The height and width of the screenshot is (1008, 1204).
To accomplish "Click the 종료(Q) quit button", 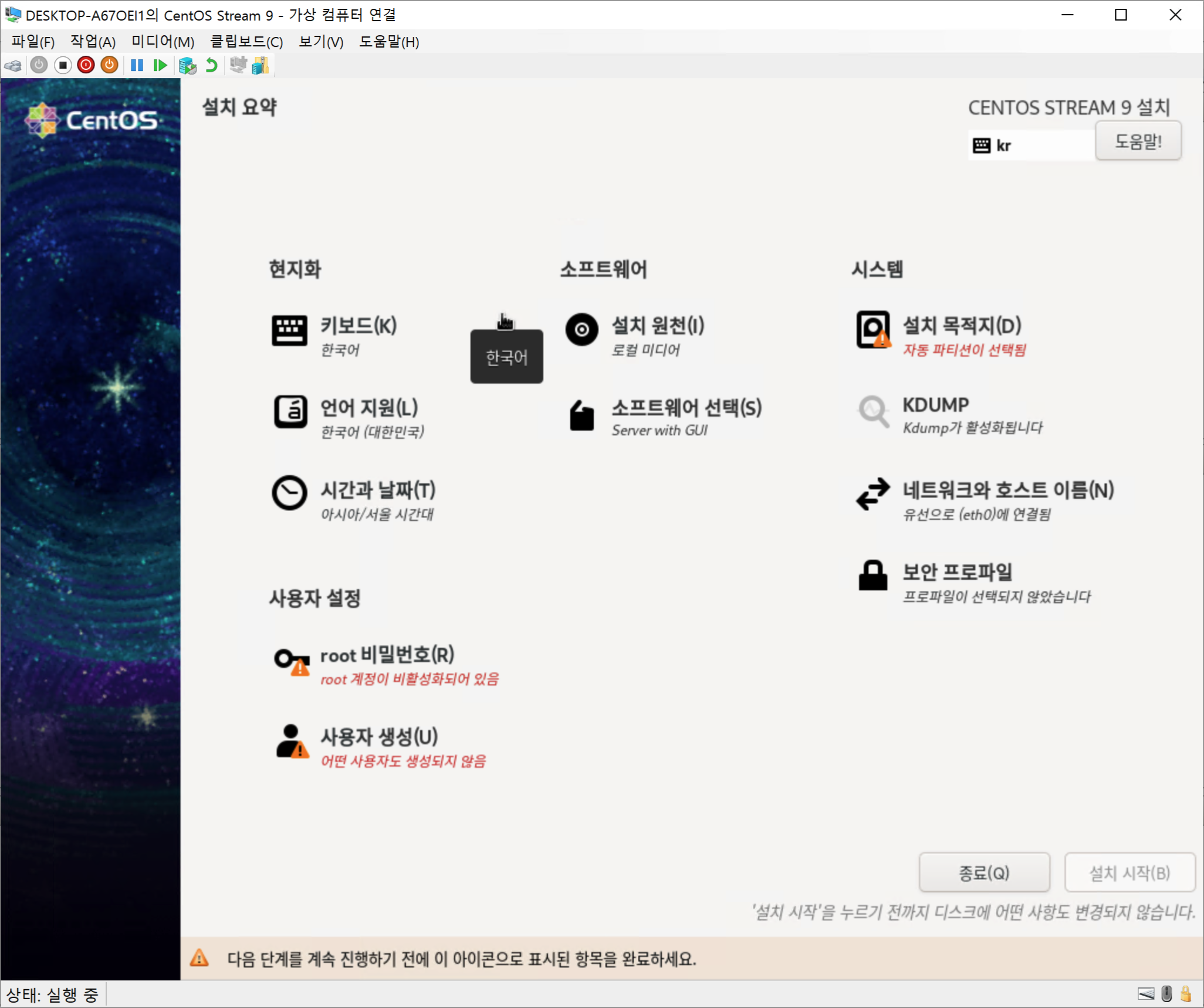I will pyautogui.click(x=984, y=873).
